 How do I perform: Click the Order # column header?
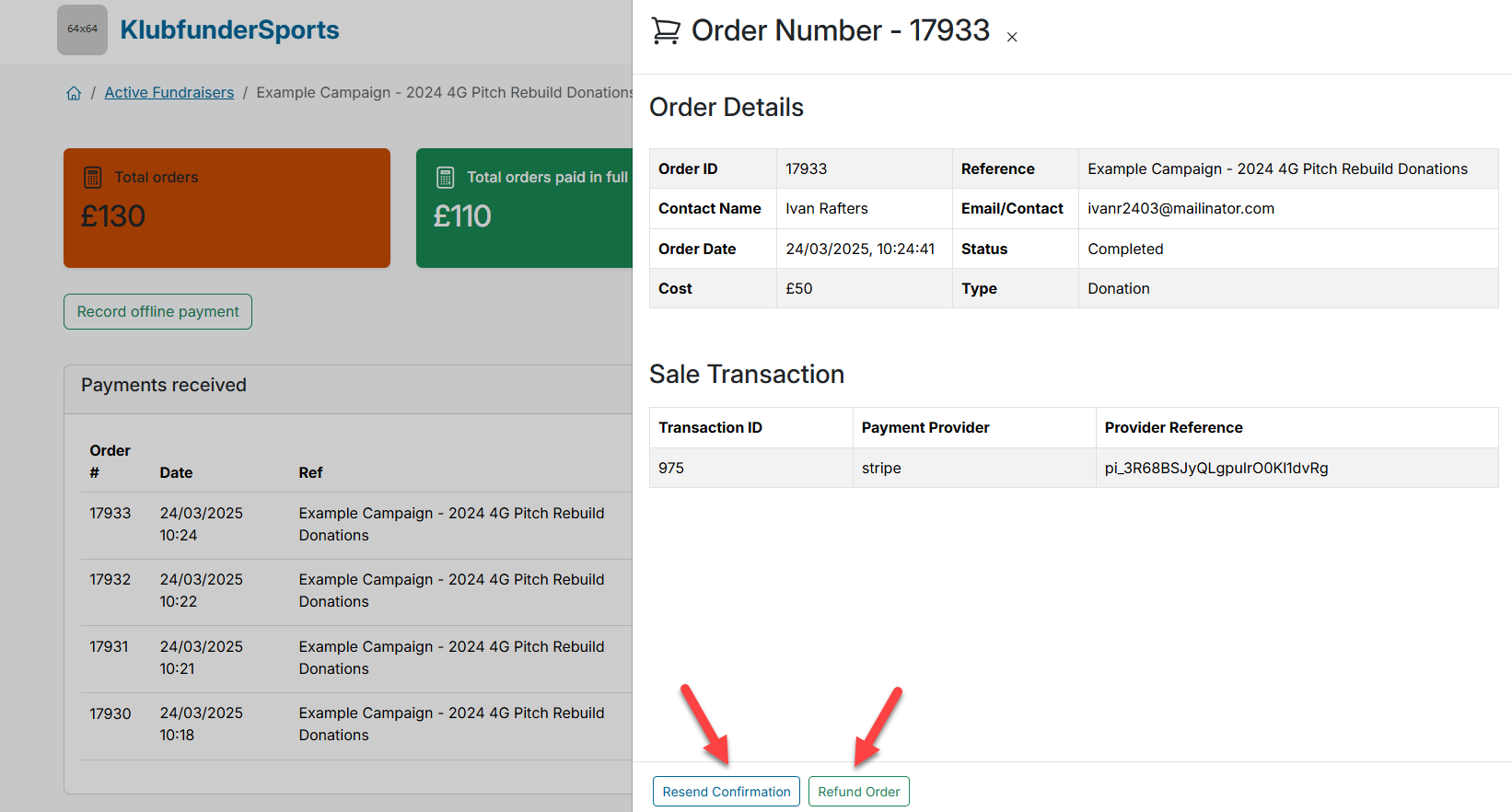pyautogui.click(x=110, y=461)
